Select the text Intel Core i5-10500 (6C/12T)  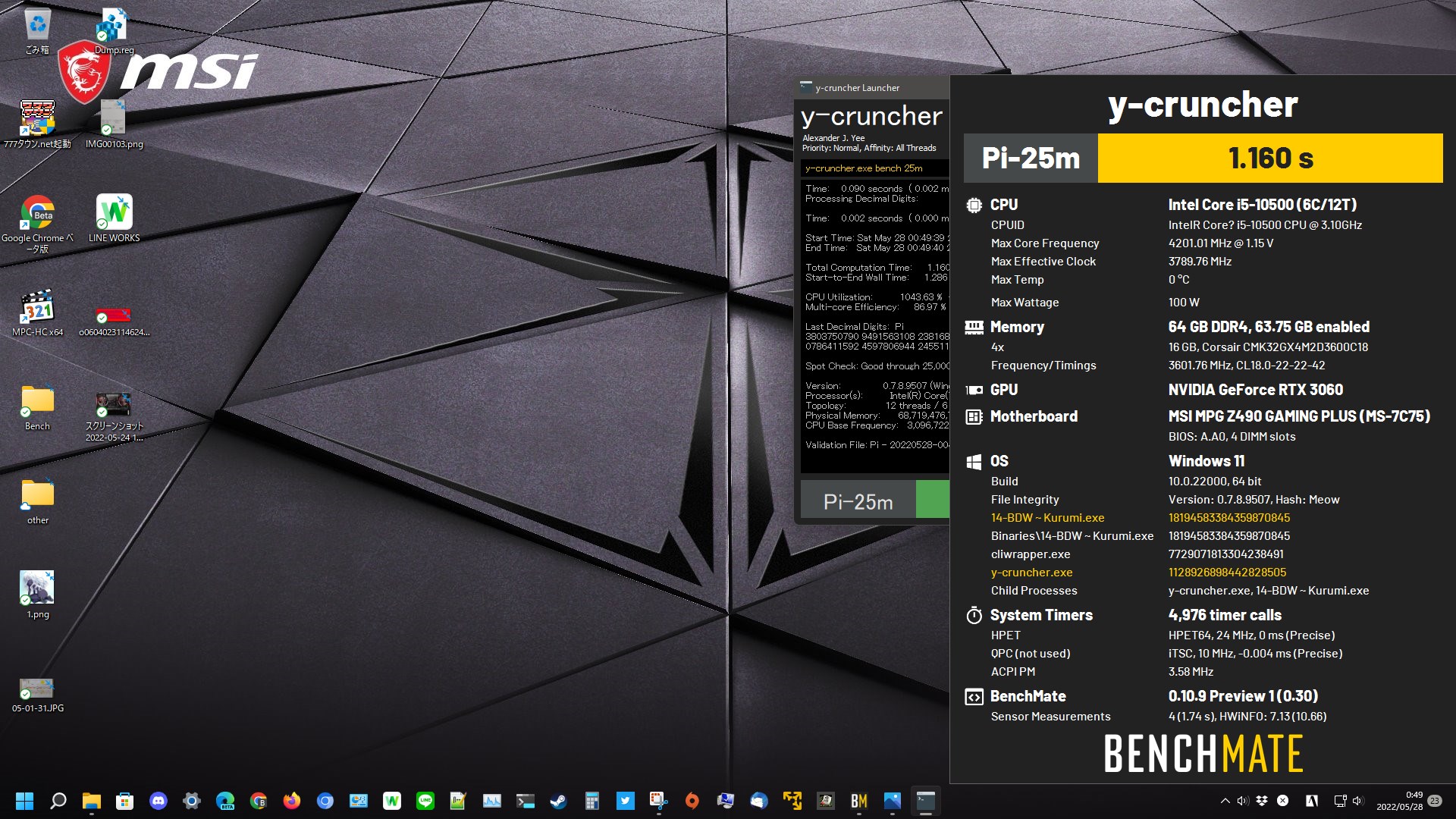click(1263, 205)
